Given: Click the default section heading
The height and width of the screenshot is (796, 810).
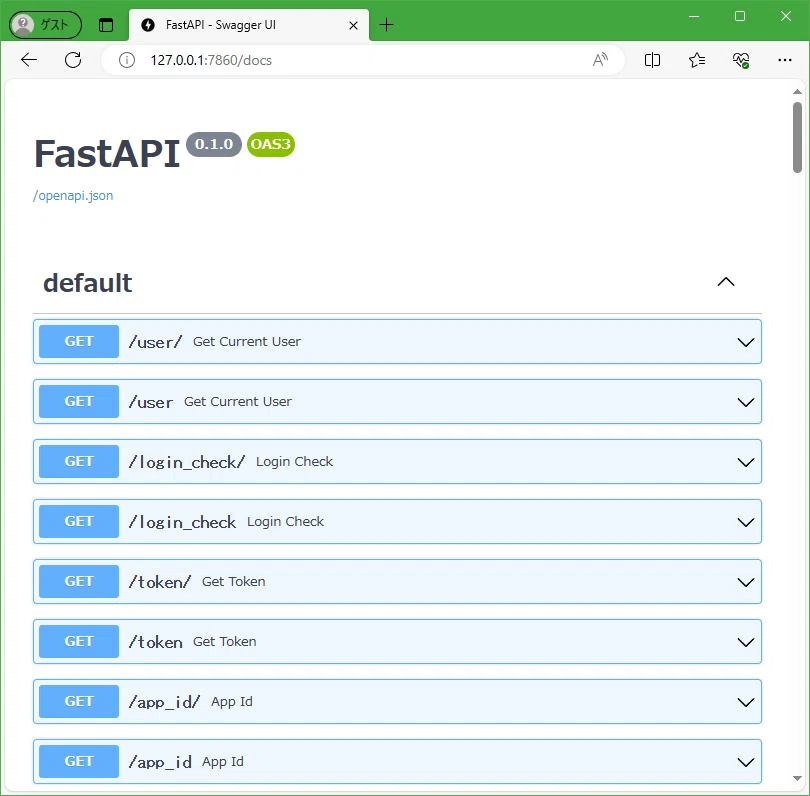Looking at the screenshot, I should coord(88,283).
